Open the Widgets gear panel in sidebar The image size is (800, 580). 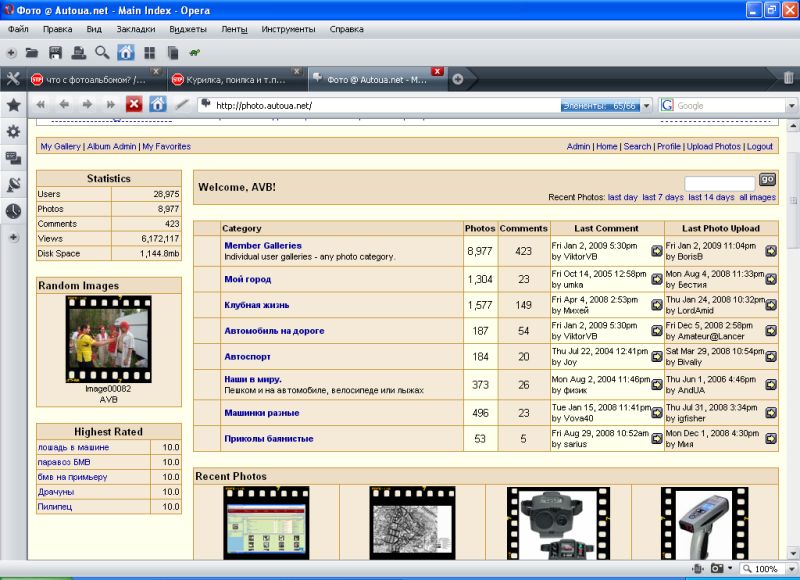click(13, 131)
